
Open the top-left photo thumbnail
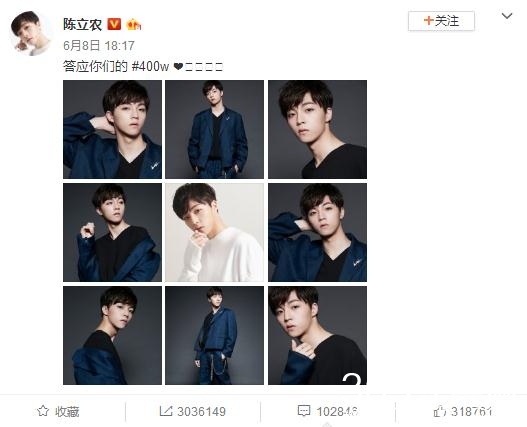coord(112,129)
